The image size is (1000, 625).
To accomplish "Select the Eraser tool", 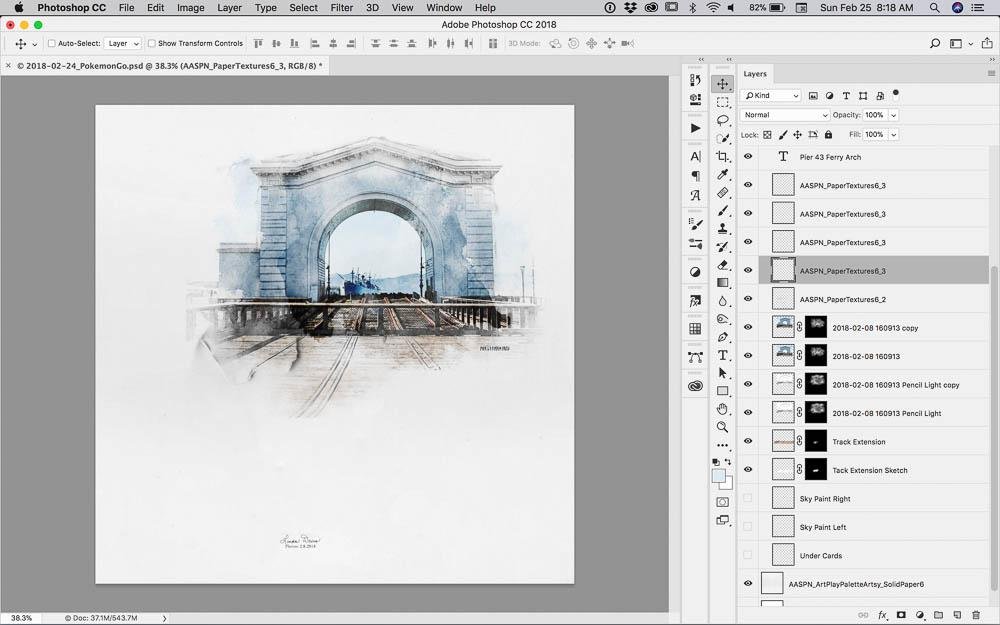I will coord(723,265).
